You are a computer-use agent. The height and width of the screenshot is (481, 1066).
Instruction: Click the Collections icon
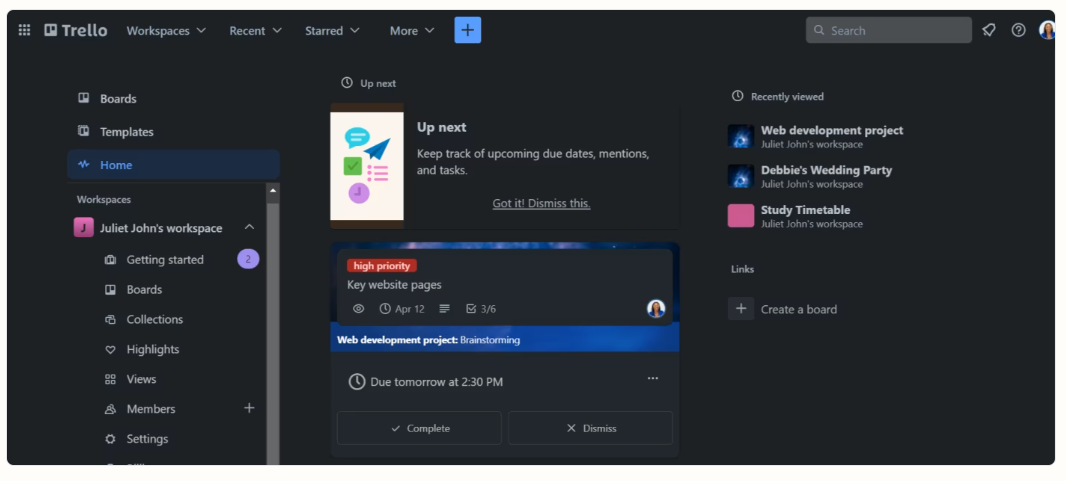click(x=110, y=319)
